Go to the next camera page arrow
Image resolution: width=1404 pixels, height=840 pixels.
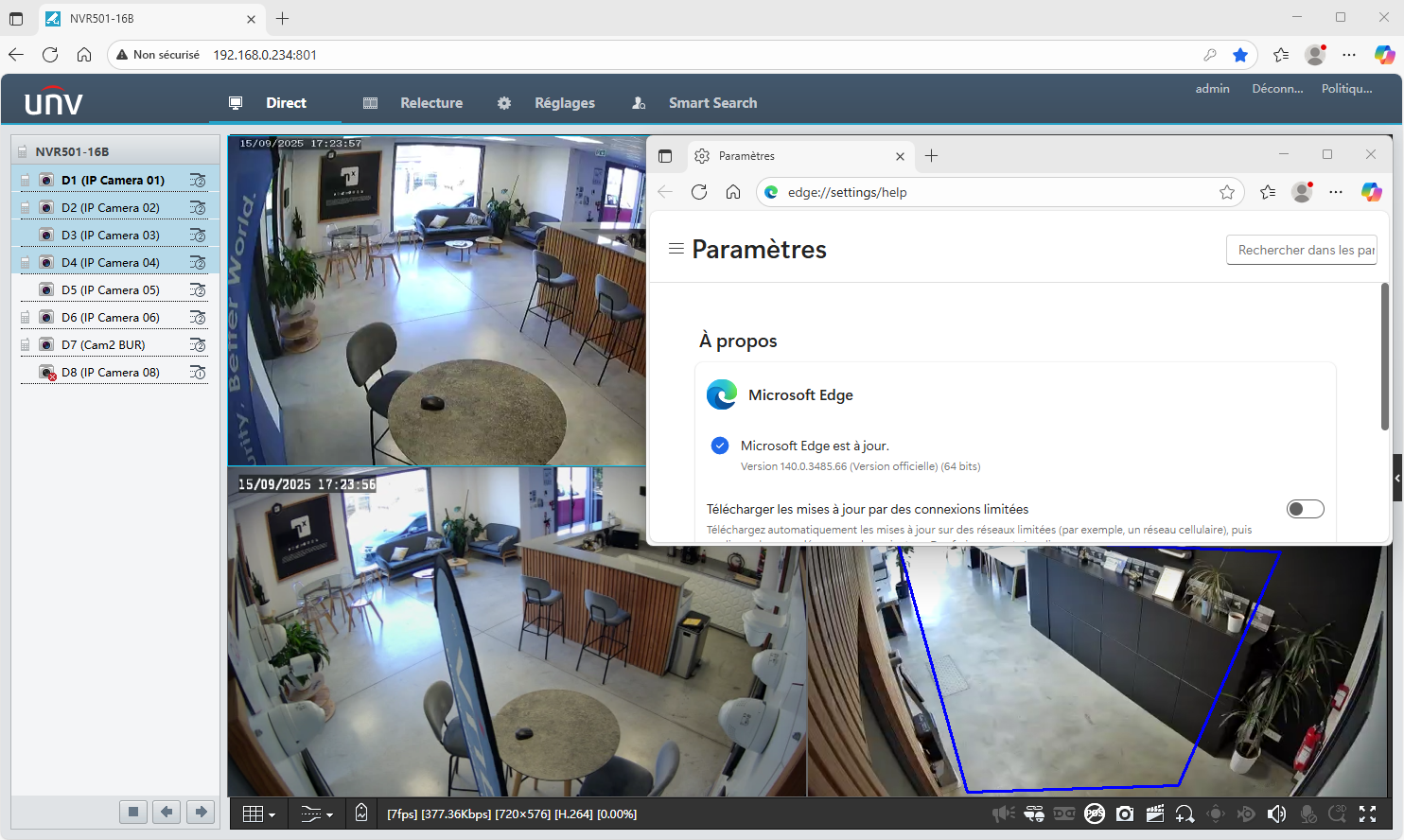pyautogui.click(x=201, y=812)
